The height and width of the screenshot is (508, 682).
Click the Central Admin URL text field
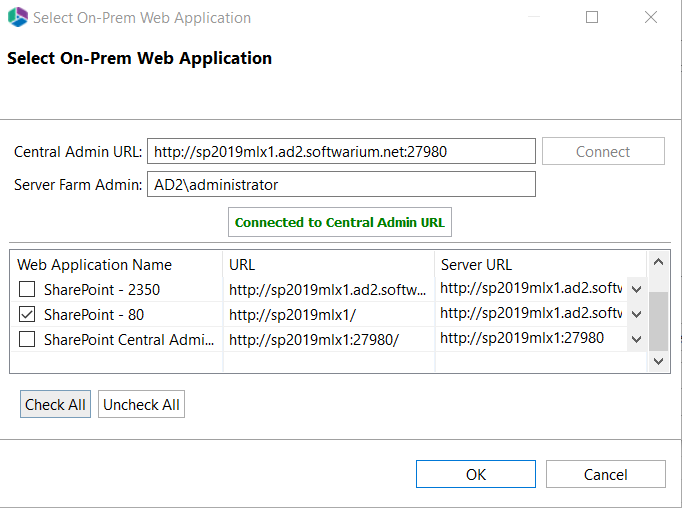(x=341, y=152)
